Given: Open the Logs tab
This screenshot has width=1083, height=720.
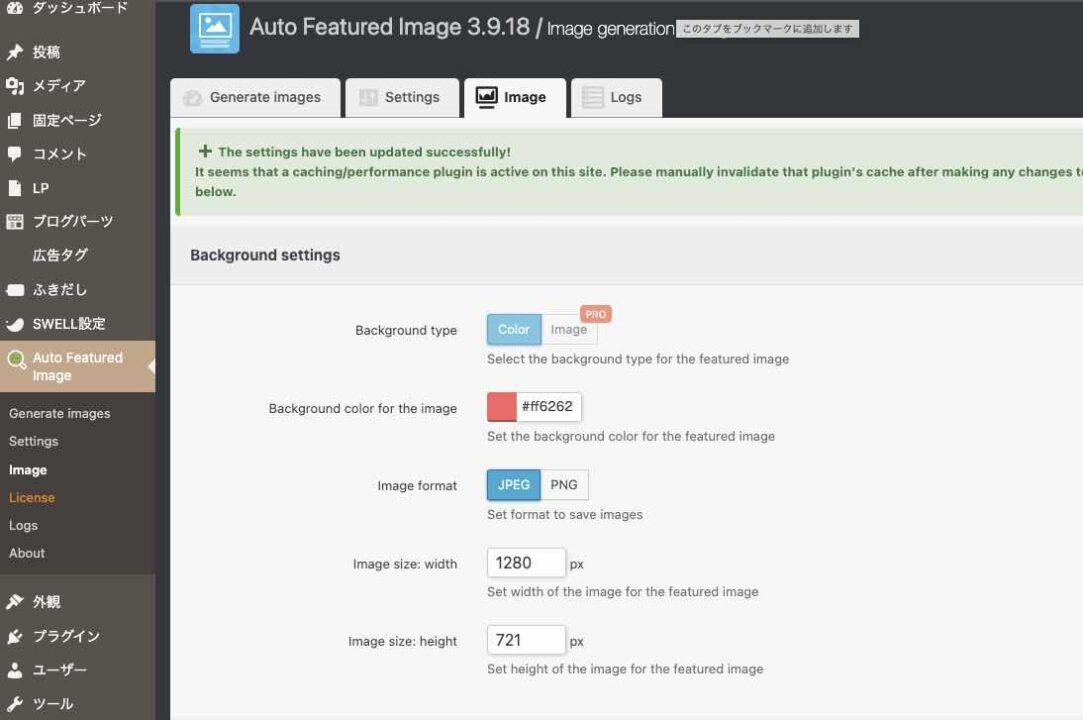Looking at the screenshot, I should pos(616,97).
